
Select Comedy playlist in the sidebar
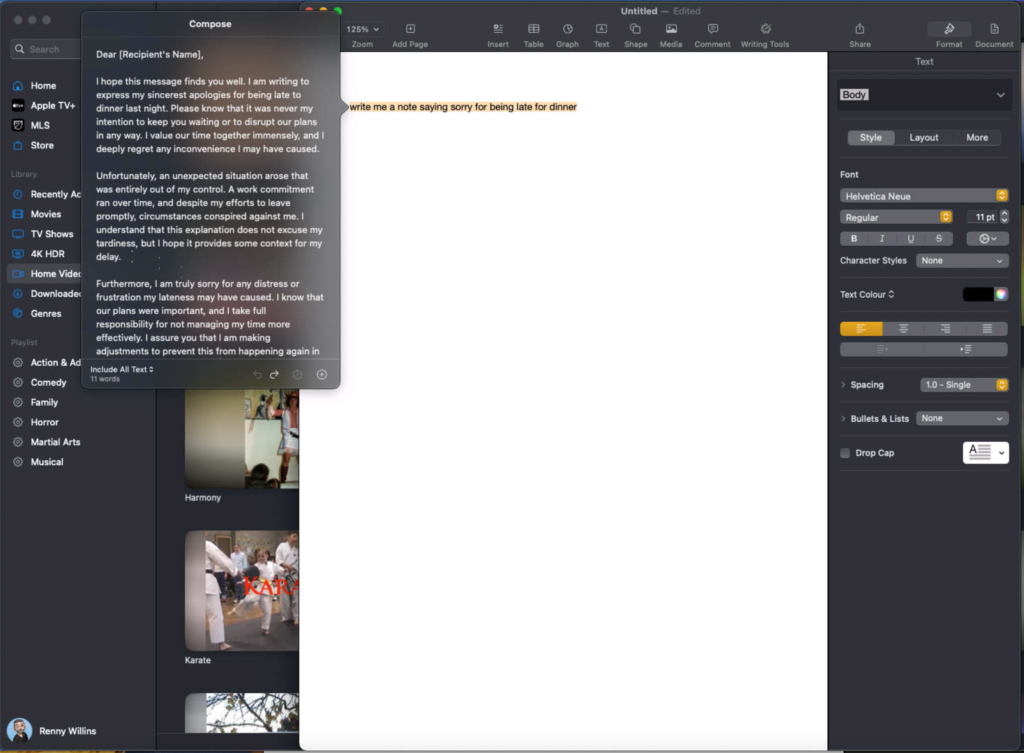tap(48, 382)
